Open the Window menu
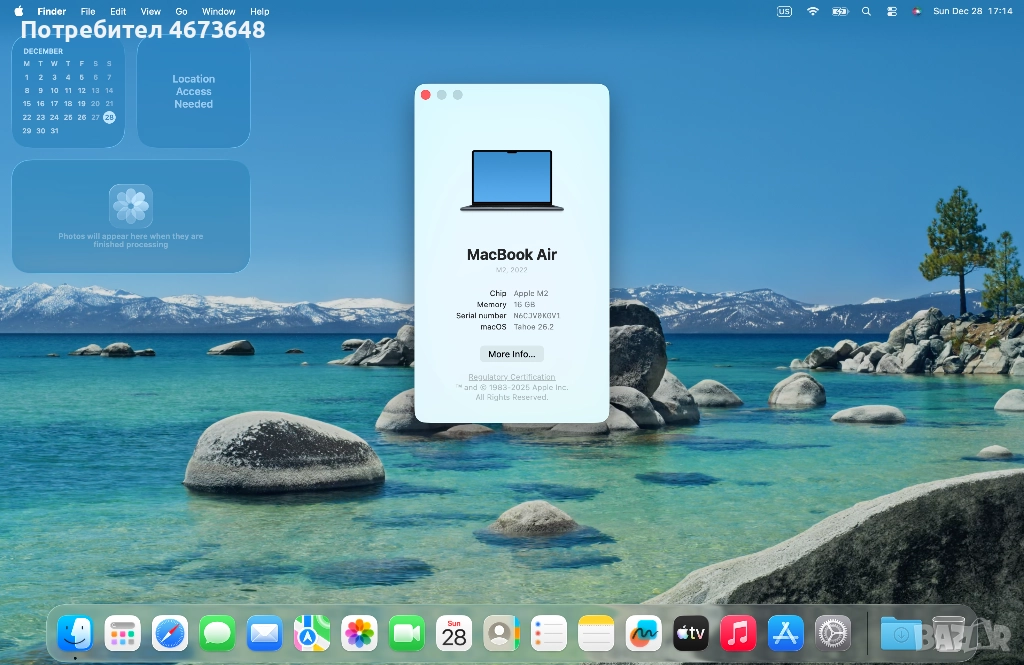 (x=219, y=11)
